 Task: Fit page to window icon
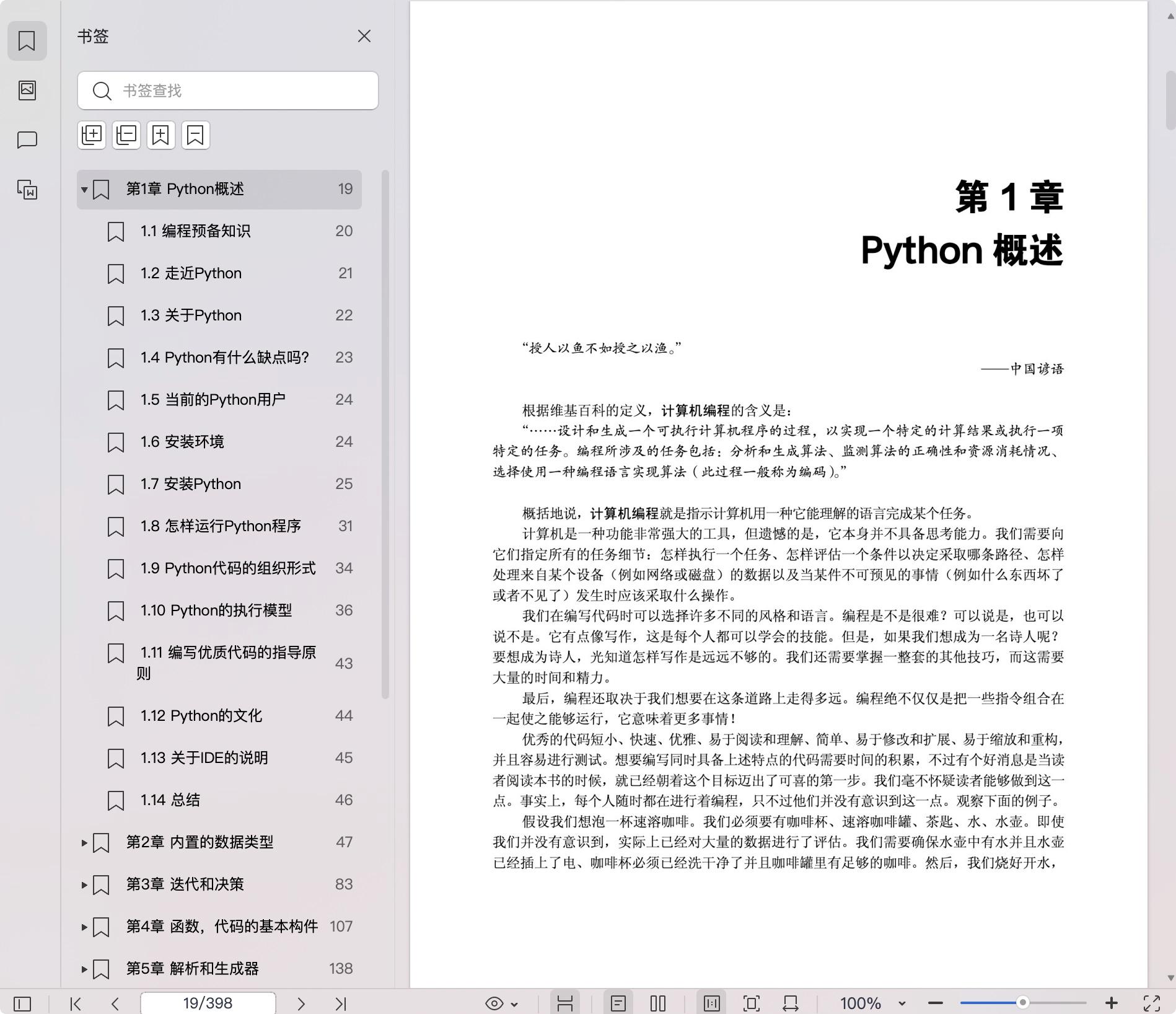[x=751, y=1003]
